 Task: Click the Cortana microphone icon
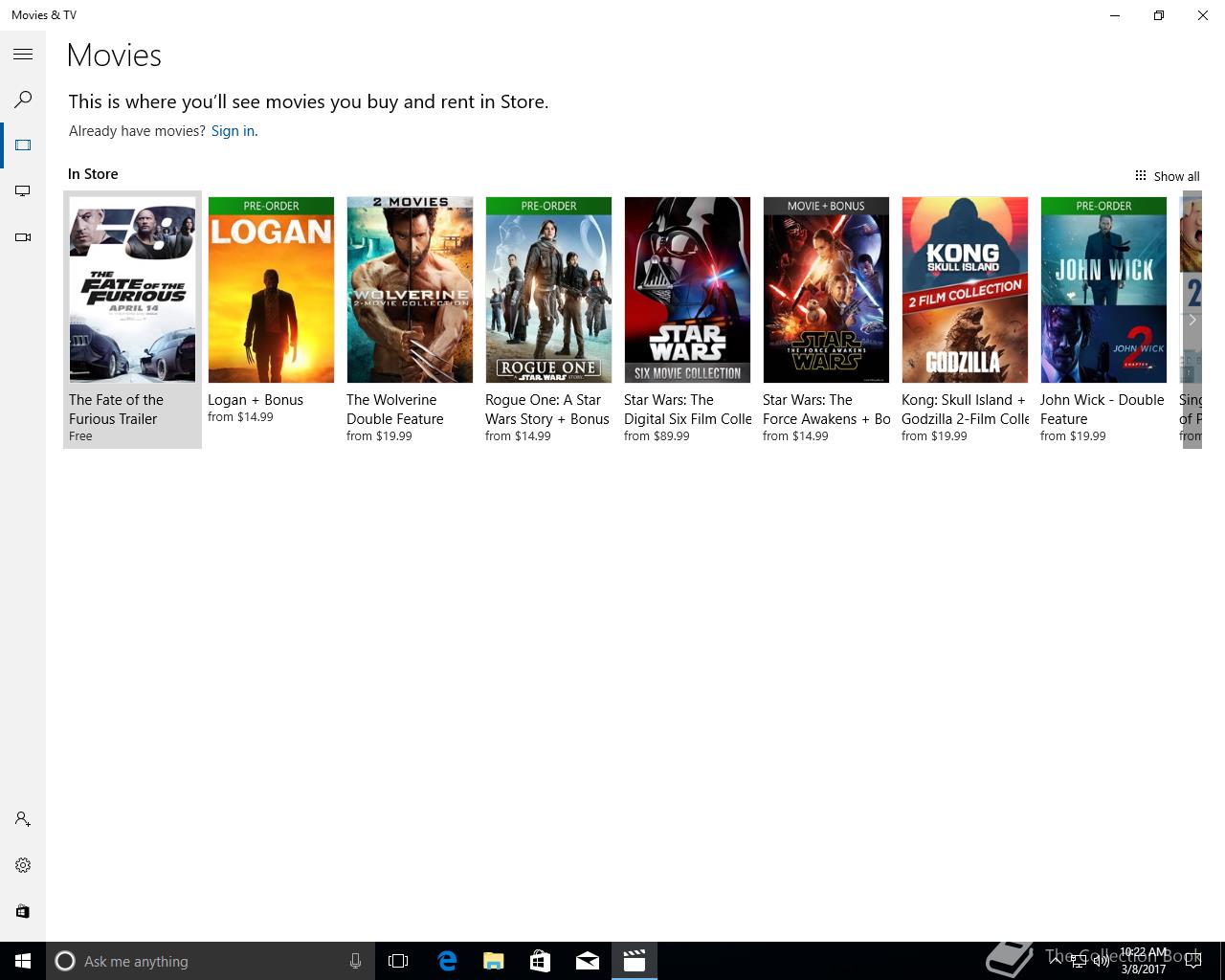point(355,961)
